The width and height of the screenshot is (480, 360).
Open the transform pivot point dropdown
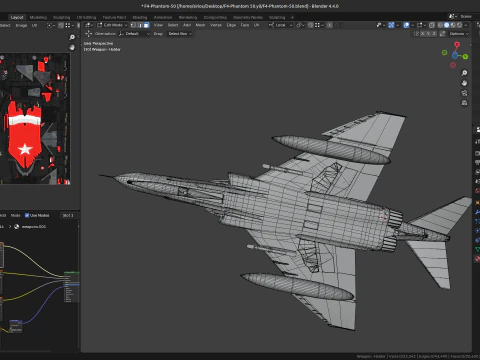pyautogui.click(x=300, y=25)
